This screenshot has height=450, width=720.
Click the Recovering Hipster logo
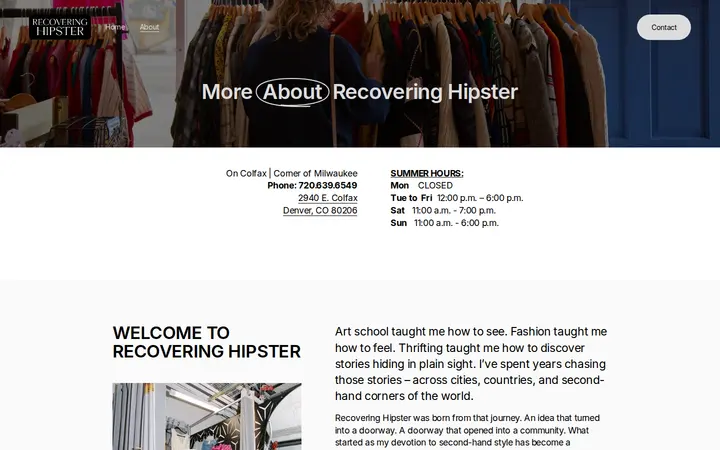tap(60, 27)
